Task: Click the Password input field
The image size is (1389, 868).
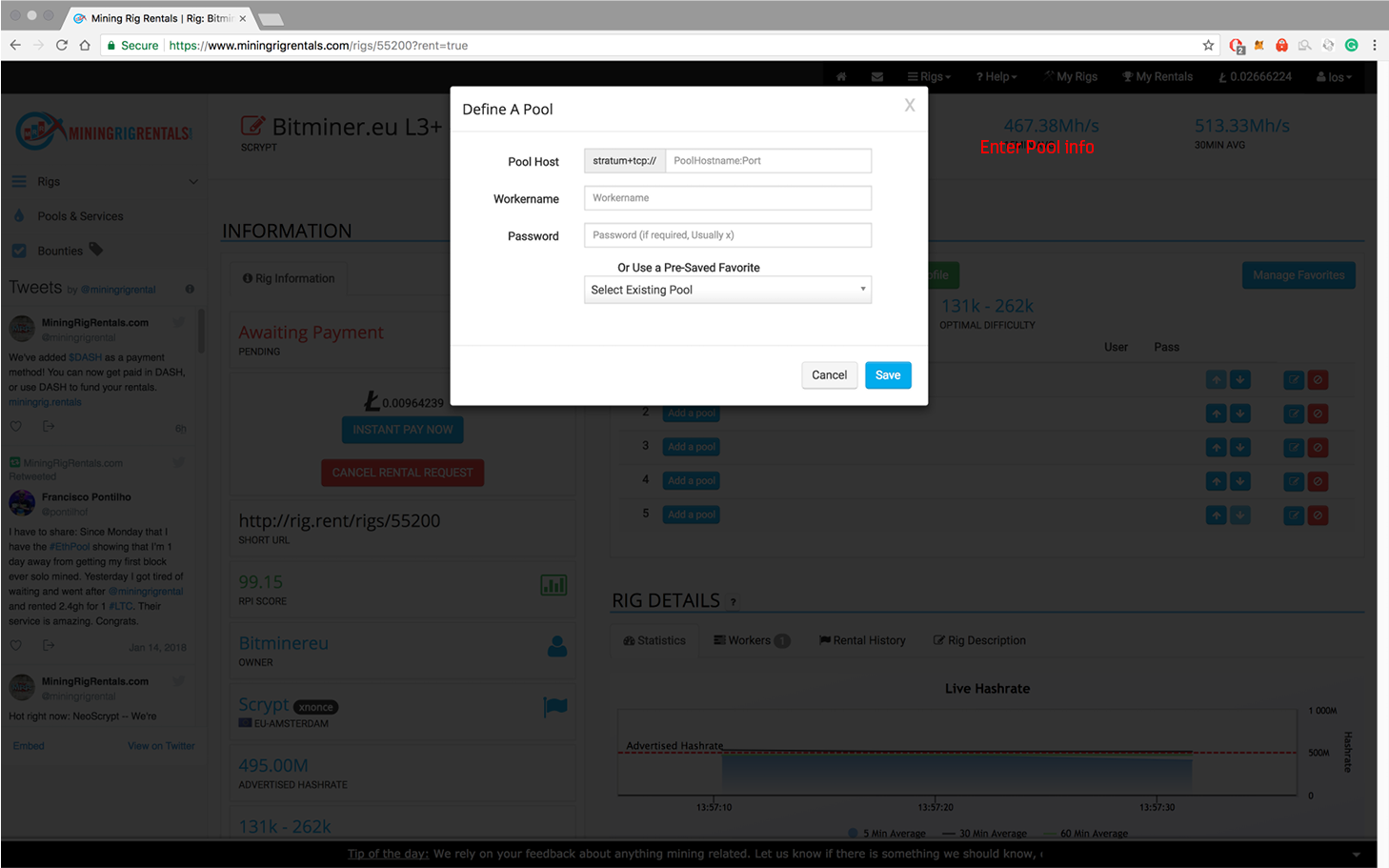Action: [728, 235]
